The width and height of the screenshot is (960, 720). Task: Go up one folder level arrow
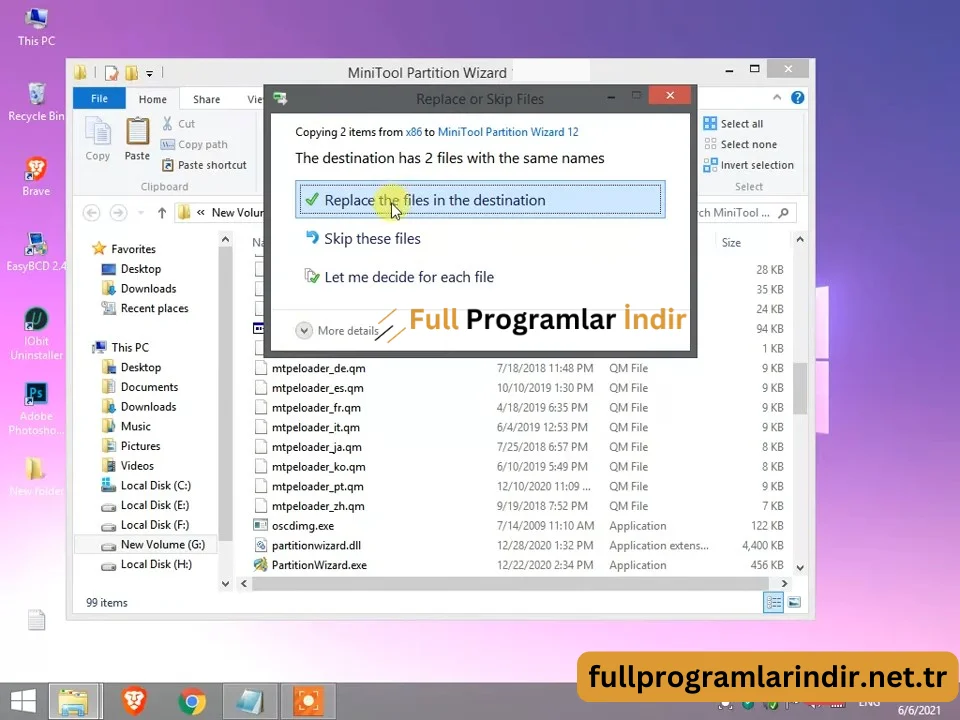[x=162, y=212]
